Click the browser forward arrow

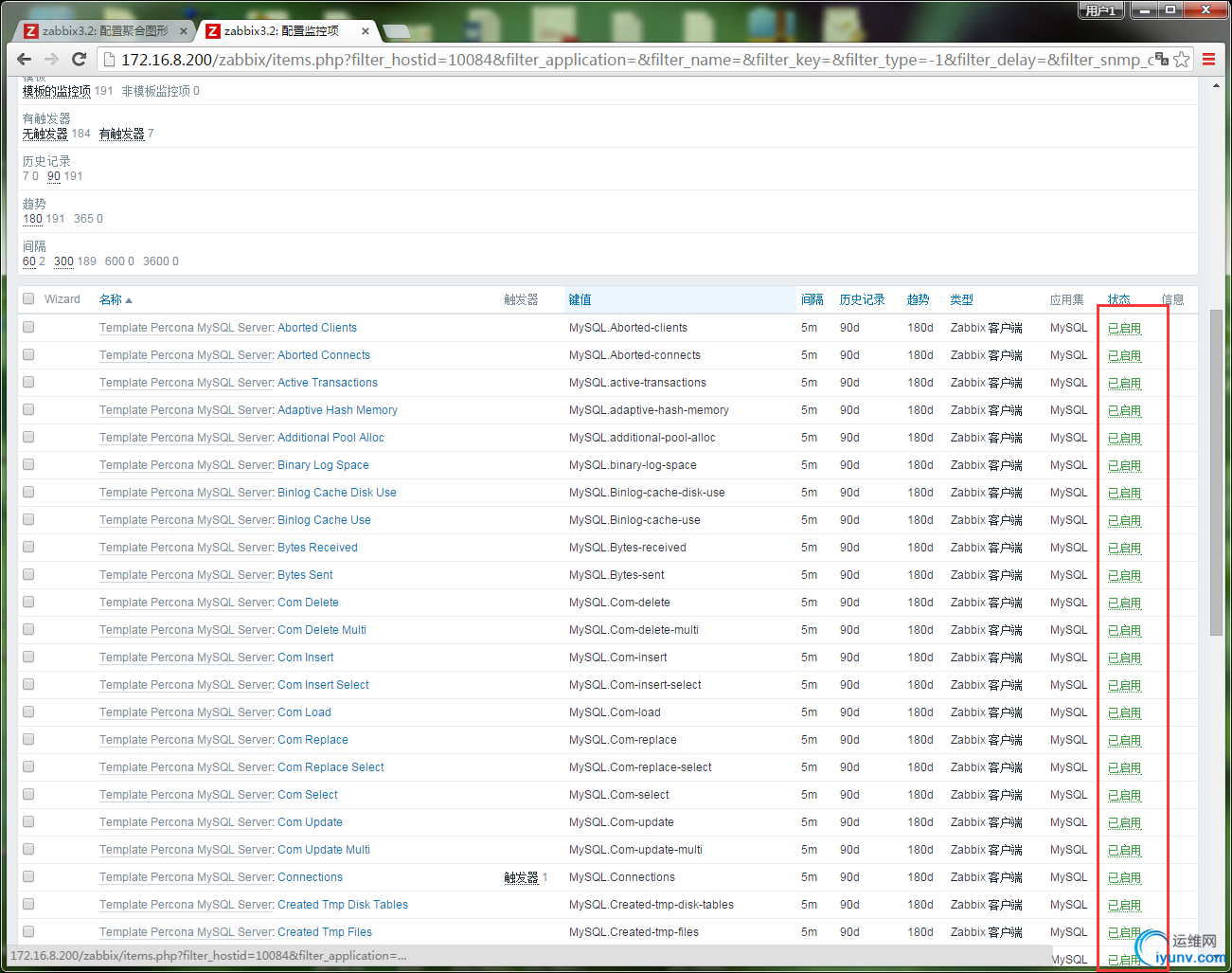52,59
